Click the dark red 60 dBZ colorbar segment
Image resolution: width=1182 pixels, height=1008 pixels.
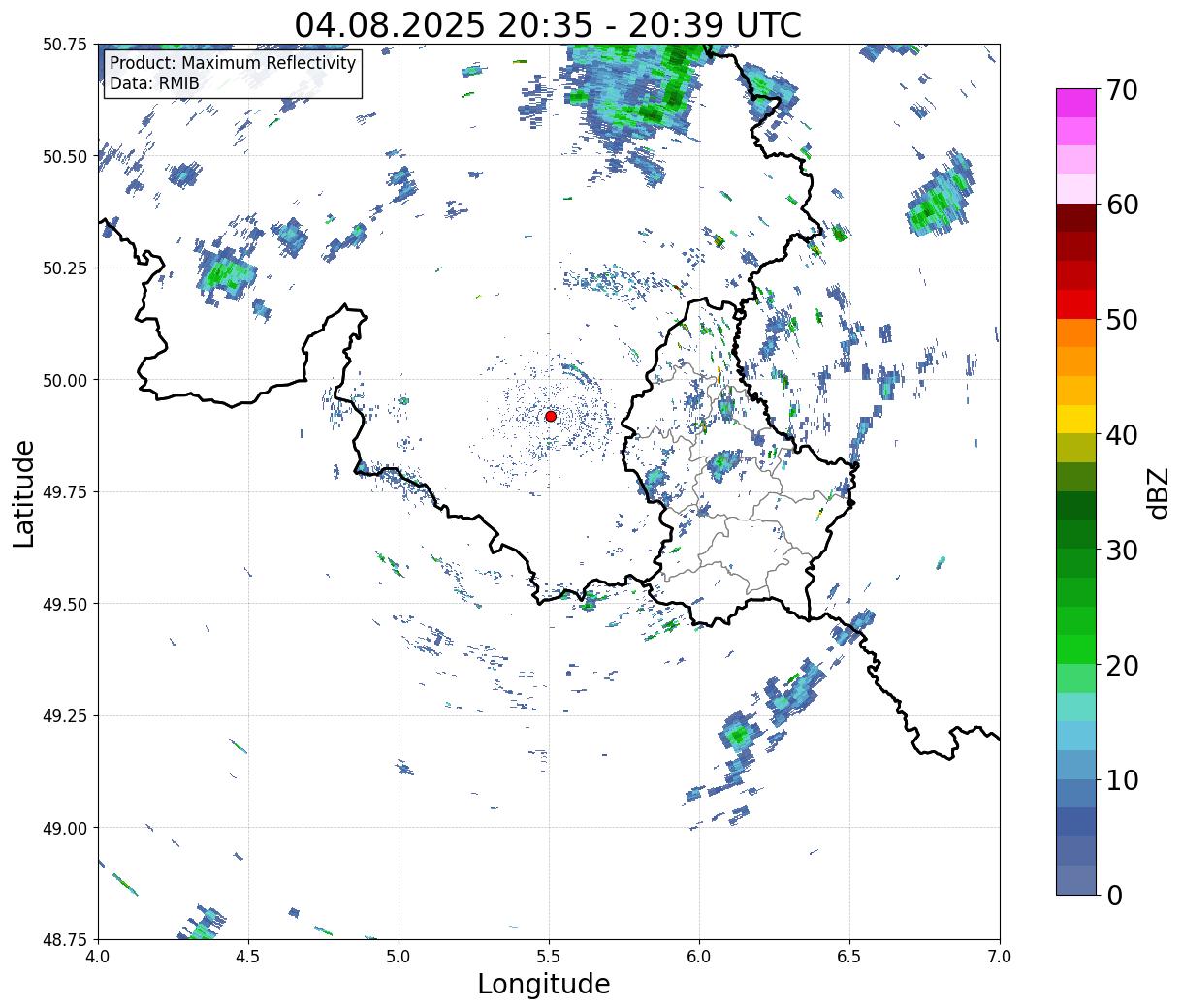pyautogui.click(x=1076, y=218)
